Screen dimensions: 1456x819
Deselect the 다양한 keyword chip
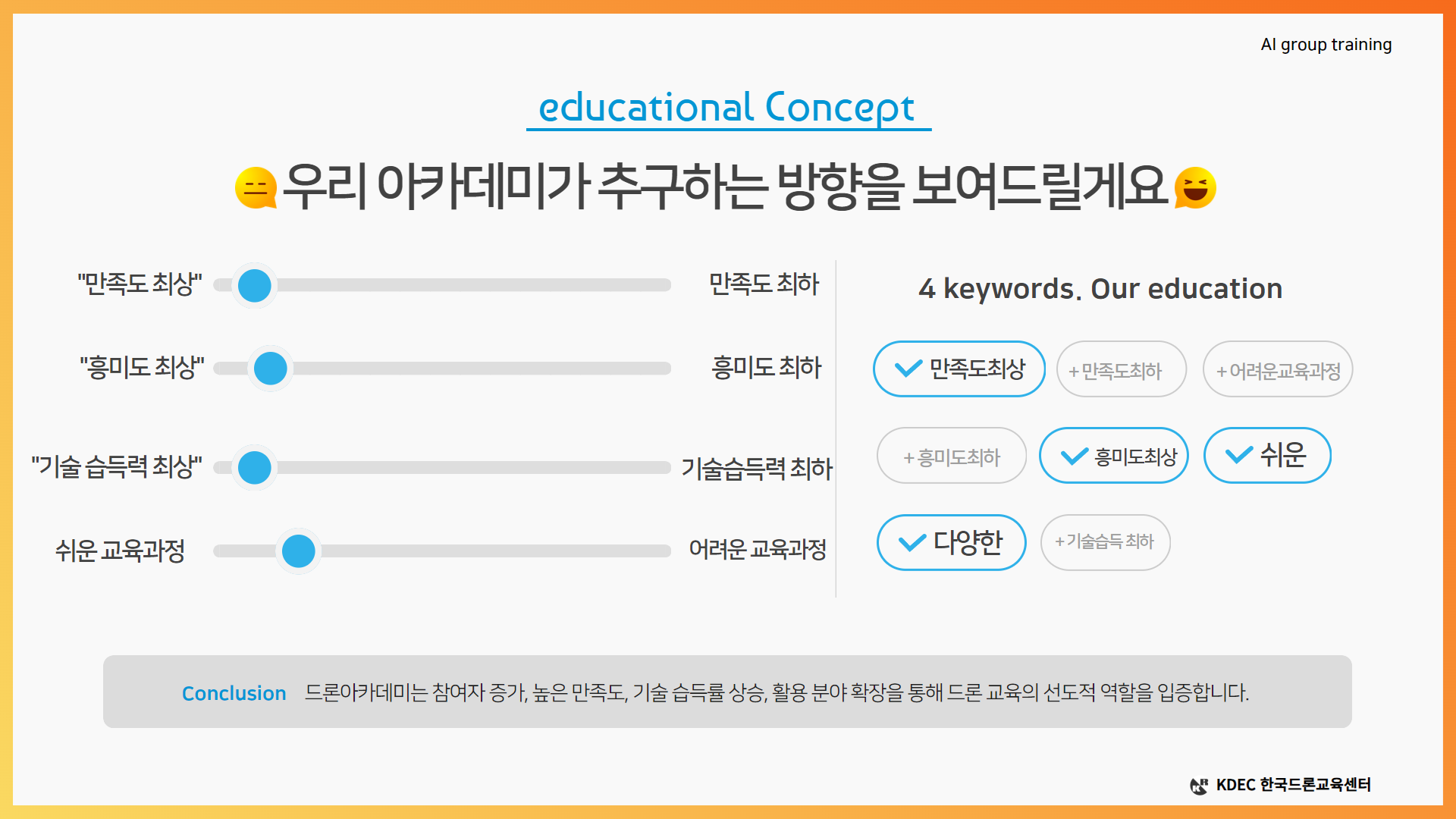[952, 542]
